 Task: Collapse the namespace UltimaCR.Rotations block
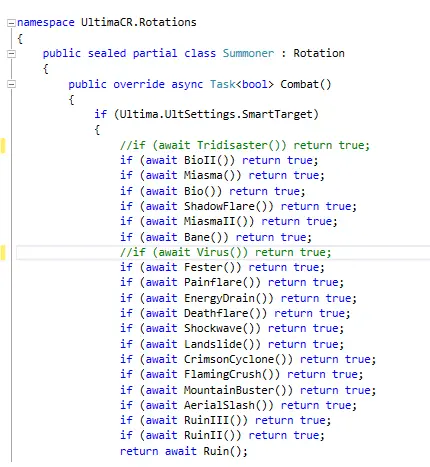click(x=11, y=23)
